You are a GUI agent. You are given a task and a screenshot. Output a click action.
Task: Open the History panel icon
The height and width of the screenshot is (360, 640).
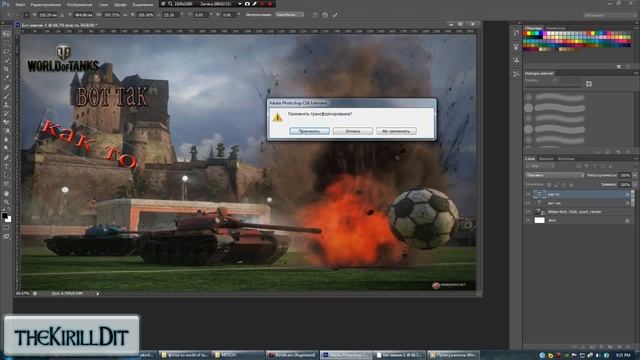(516, 33)
